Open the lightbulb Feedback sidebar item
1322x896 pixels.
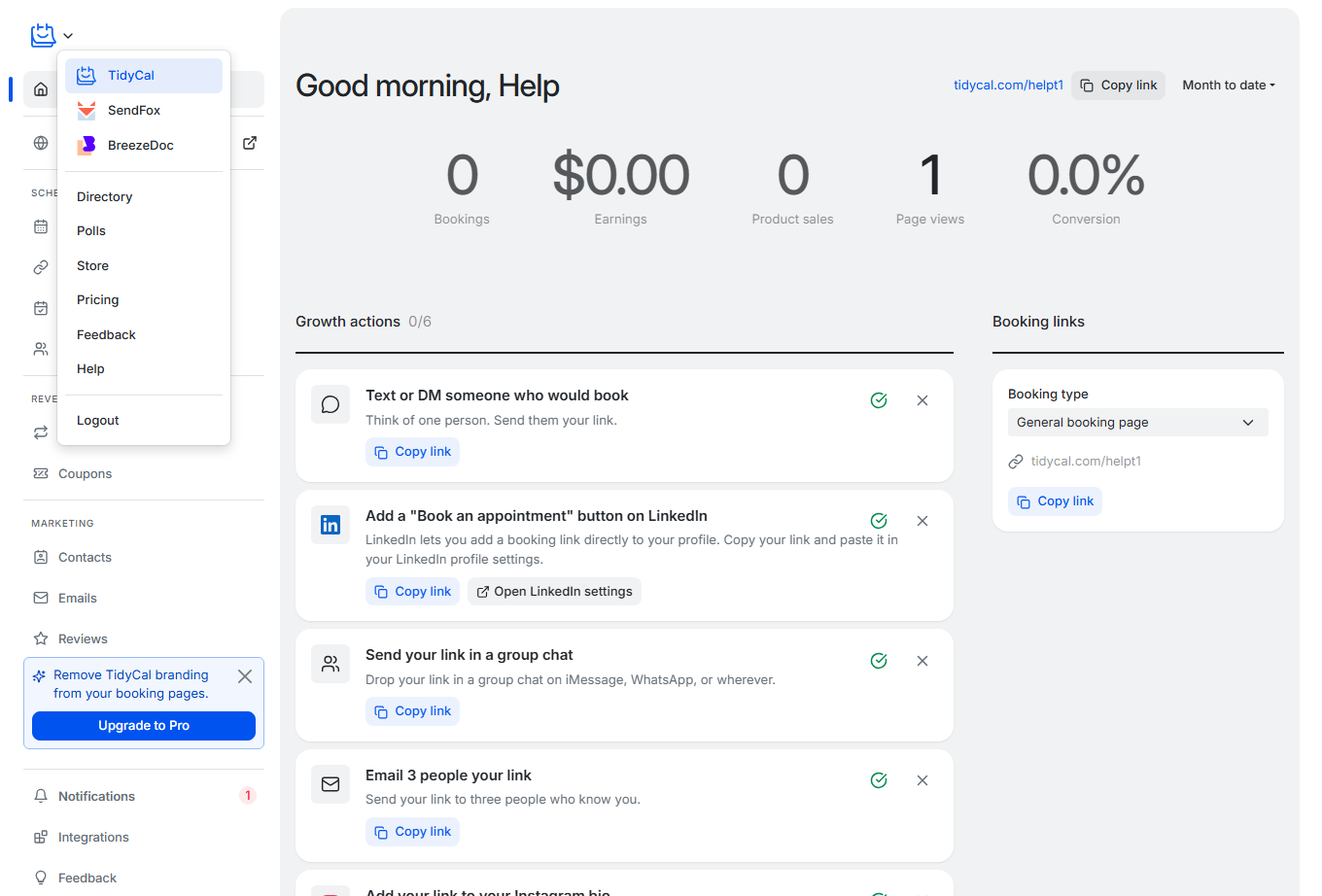click(144, 879)
